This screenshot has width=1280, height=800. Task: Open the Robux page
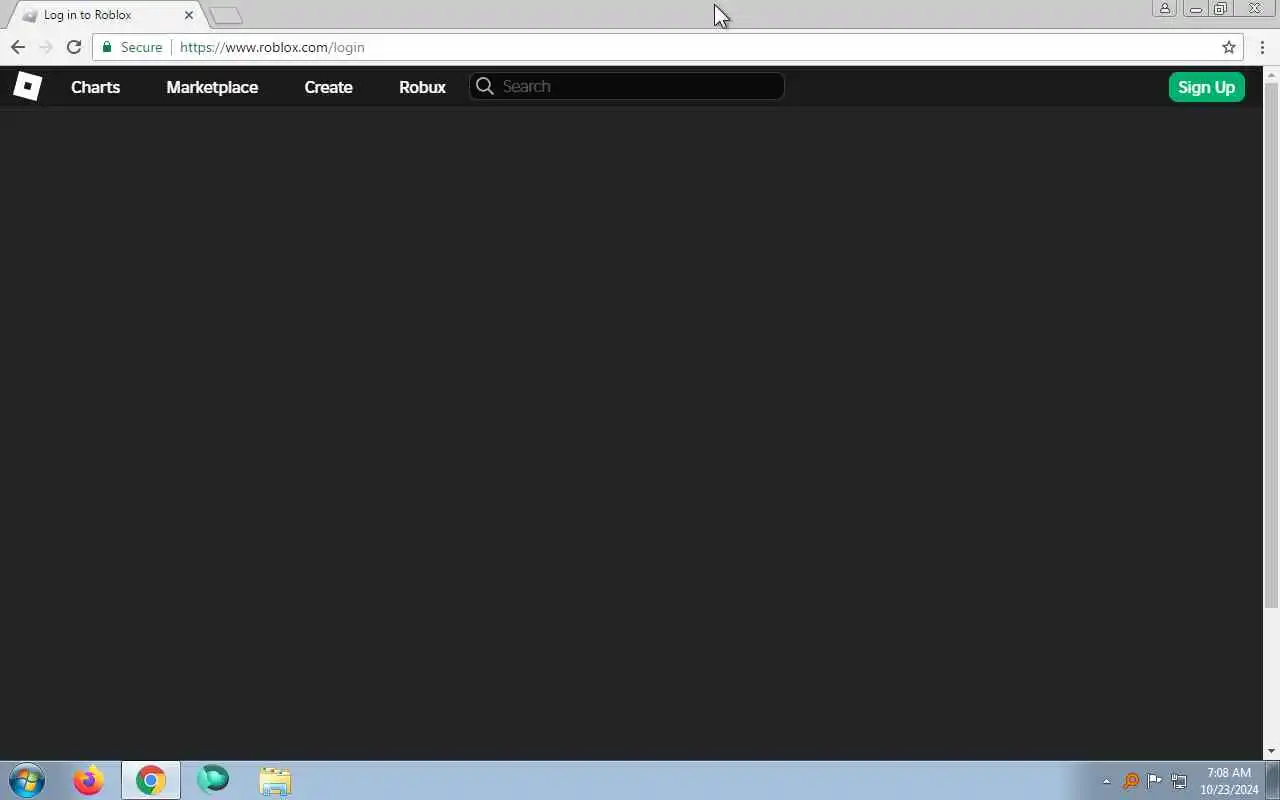[x=422, y=87]
